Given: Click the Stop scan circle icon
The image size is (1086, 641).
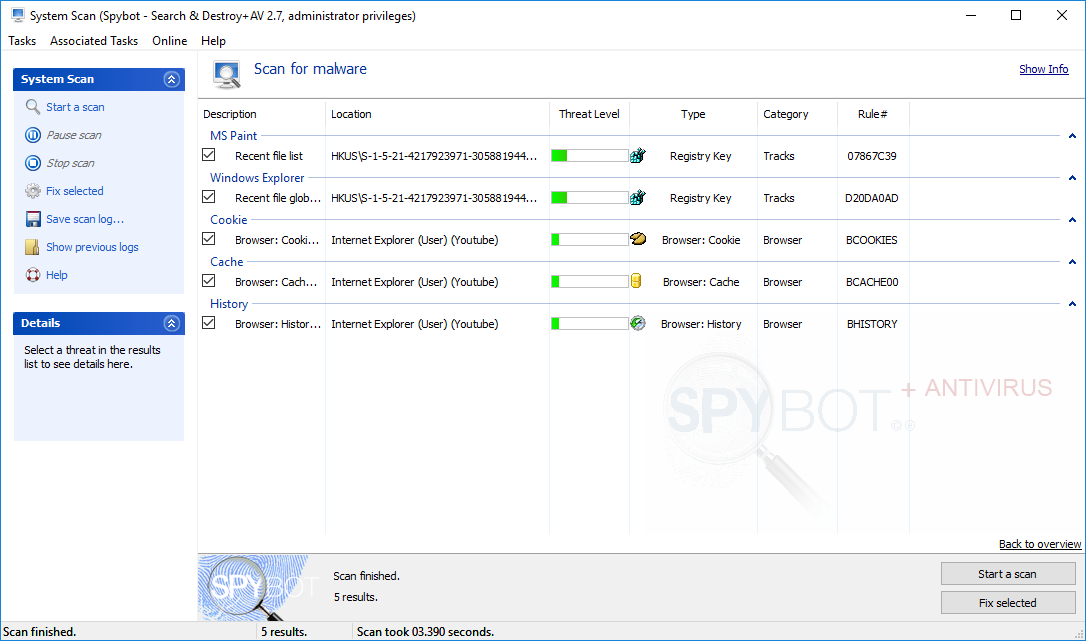Looking at the screenshot, I should coord(33,163).
